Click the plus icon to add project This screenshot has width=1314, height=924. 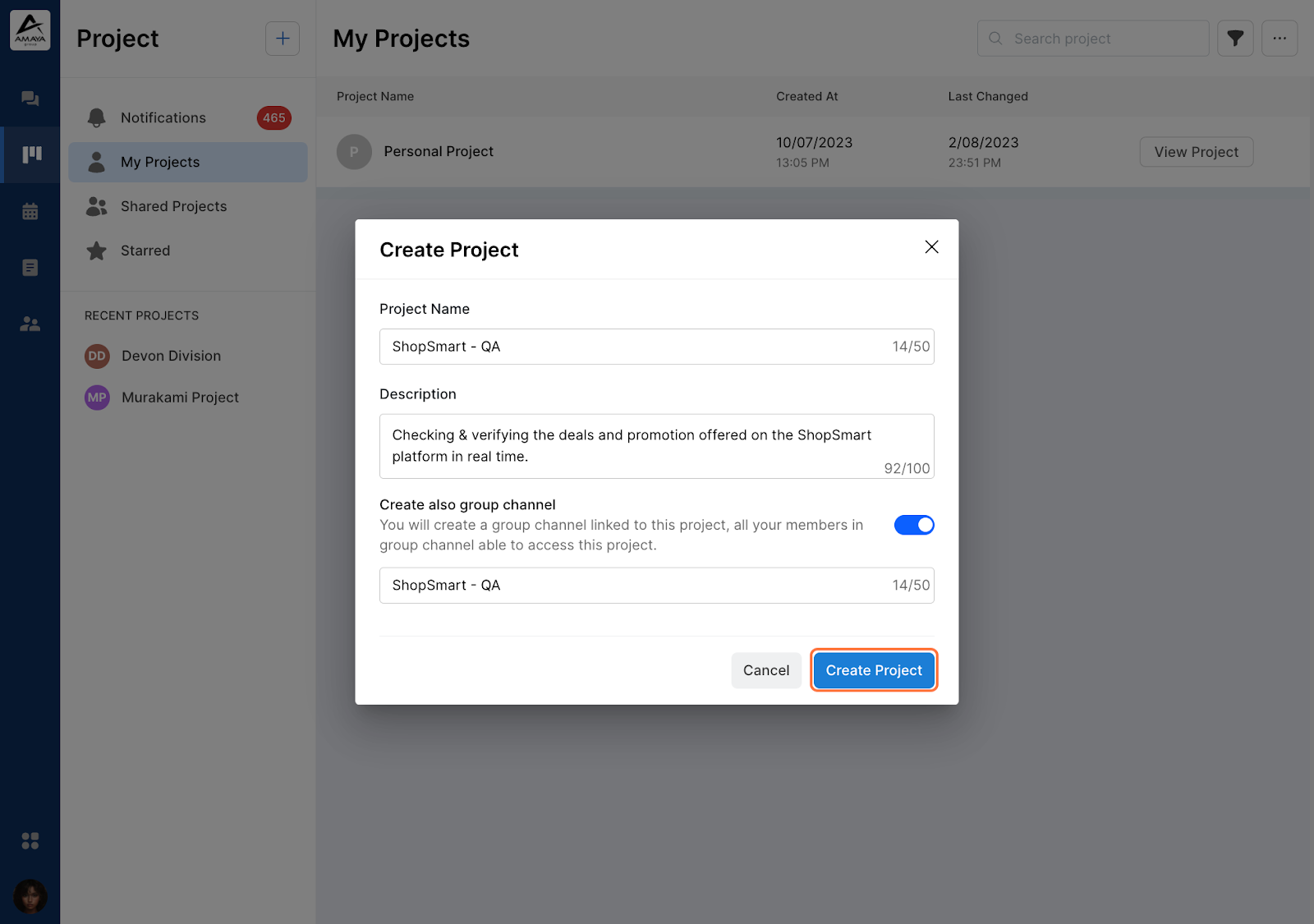click(x=283, y=39)
